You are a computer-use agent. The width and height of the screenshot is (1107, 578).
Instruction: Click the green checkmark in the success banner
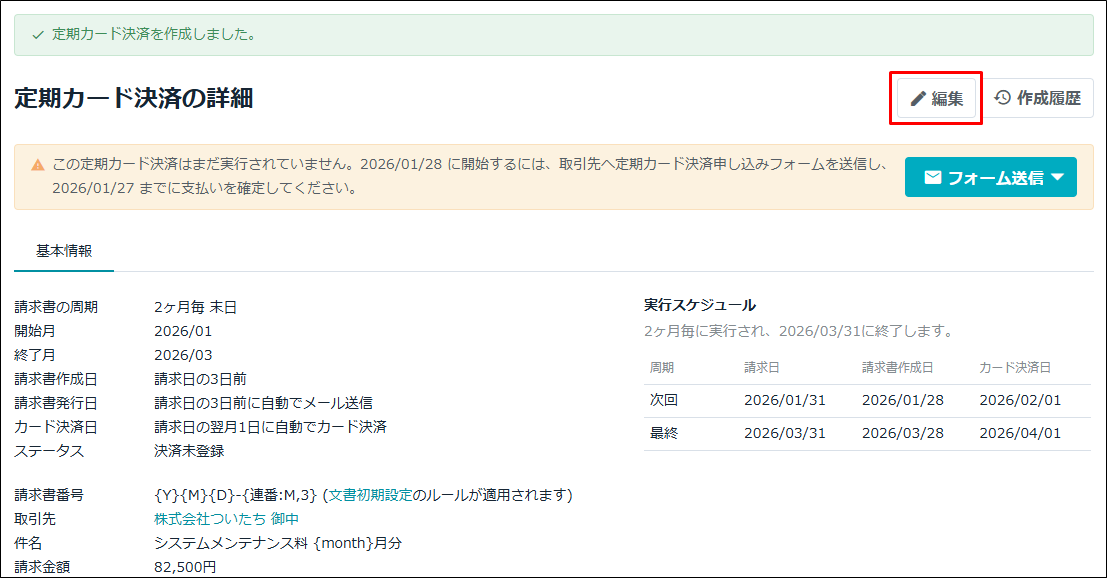38,35
